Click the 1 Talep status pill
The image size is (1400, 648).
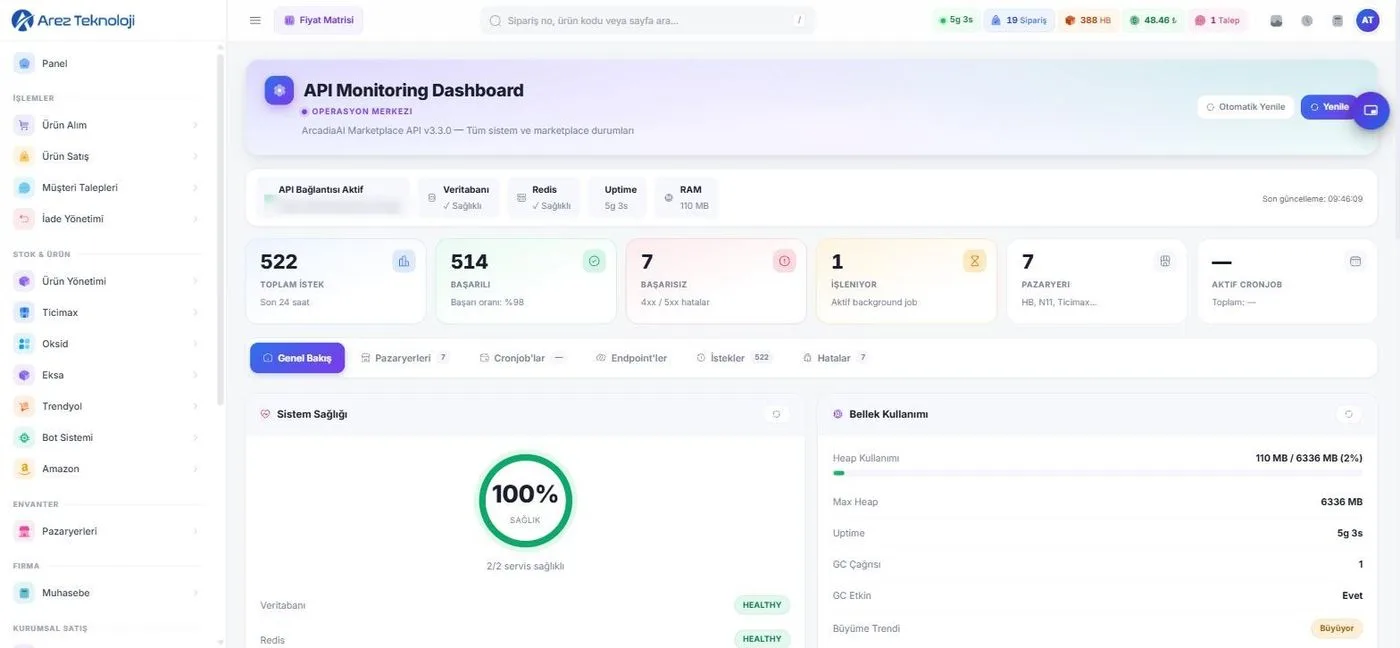[1217, 20]
